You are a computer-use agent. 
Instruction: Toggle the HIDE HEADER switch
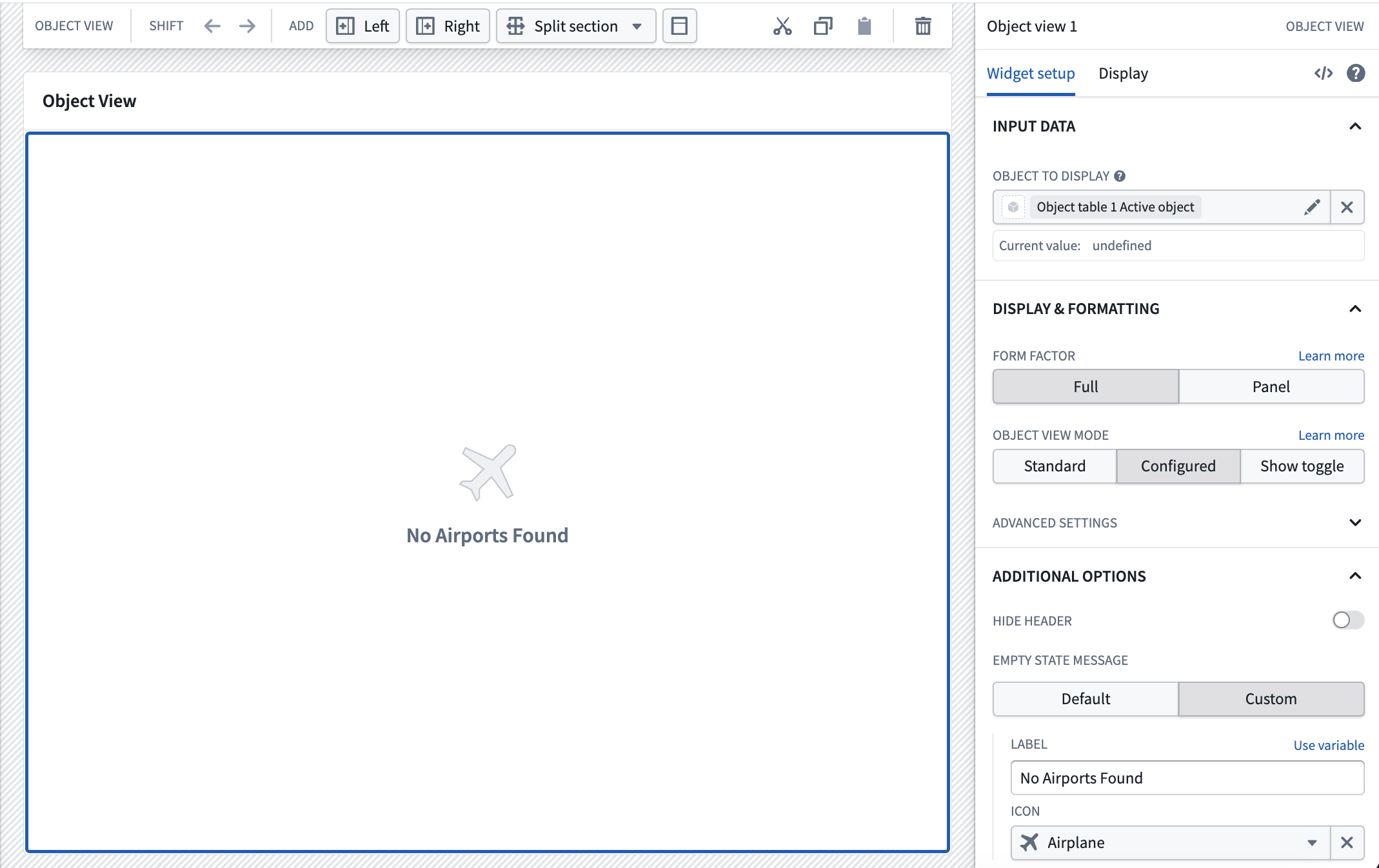pyautogui.click(x=1348, y=620)
